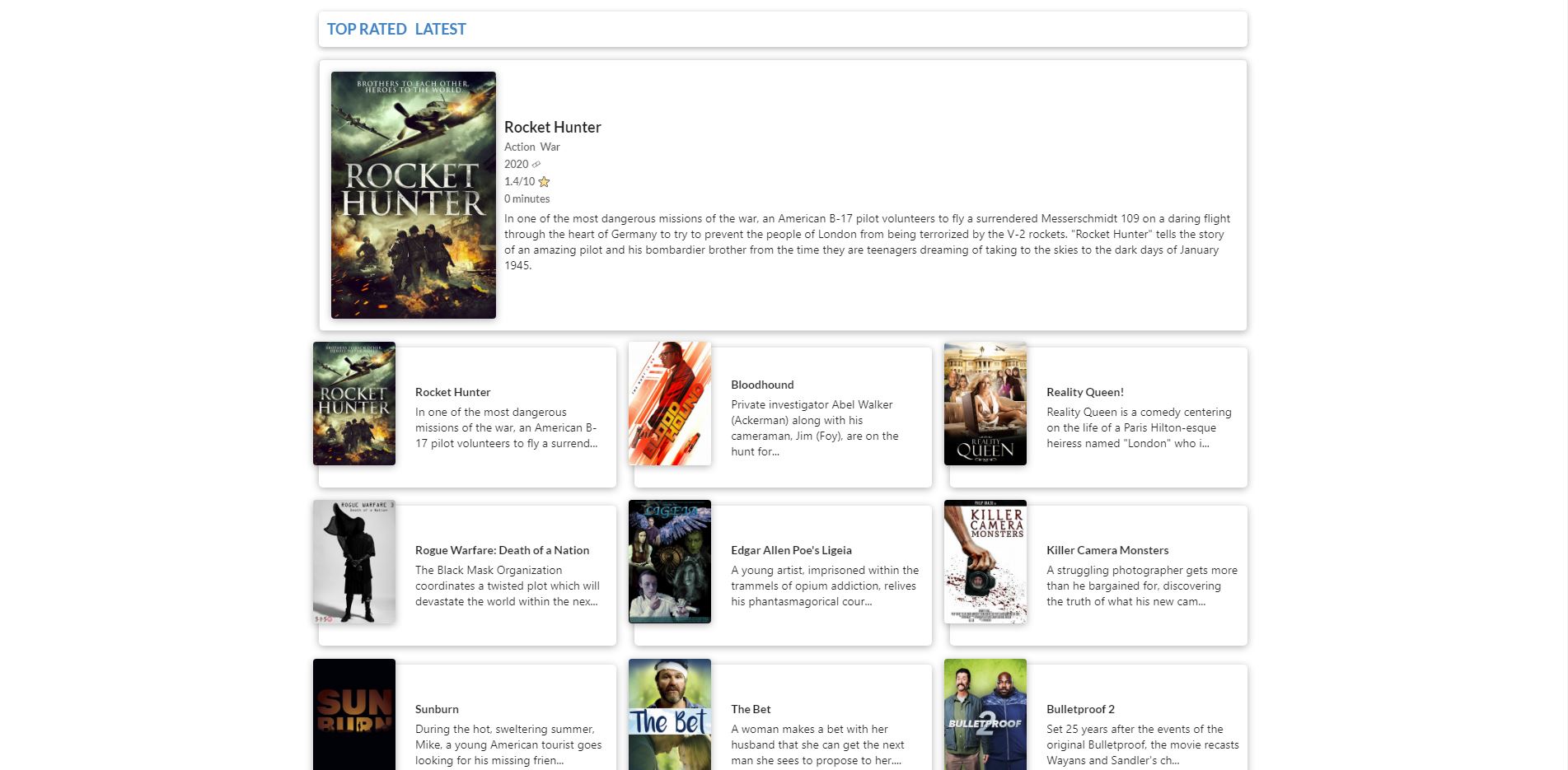
Task: Click the Bloodhound description about Abel Walker
Action: click(x=815, y=428)
